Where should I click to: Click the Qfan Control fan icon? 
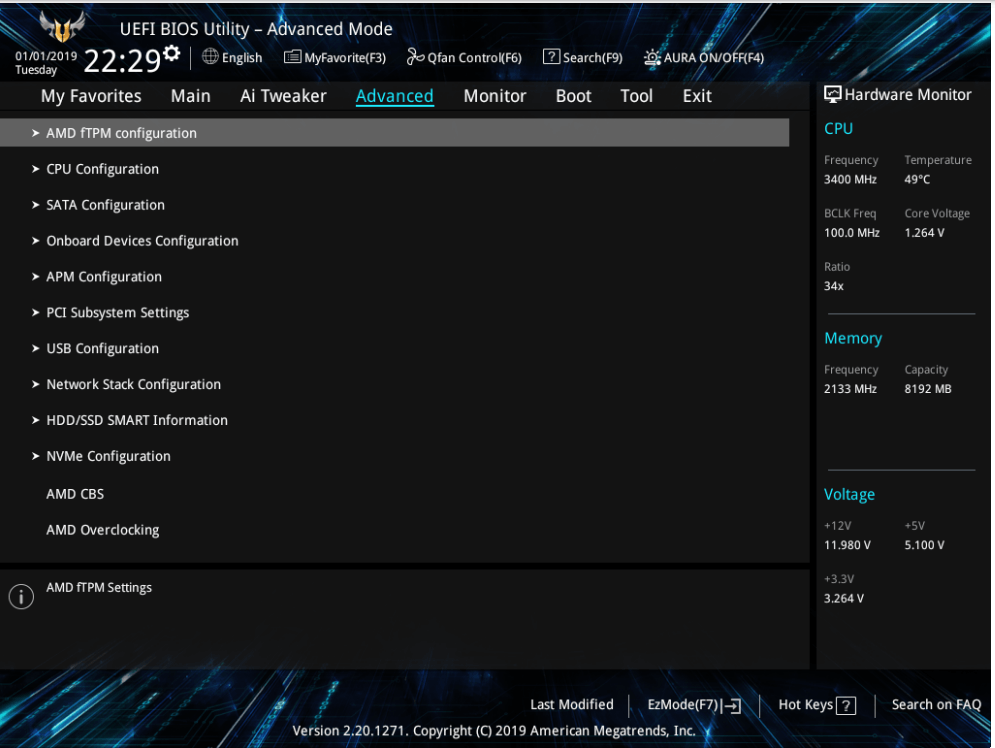pyautogui.click(x=415, y=57)
